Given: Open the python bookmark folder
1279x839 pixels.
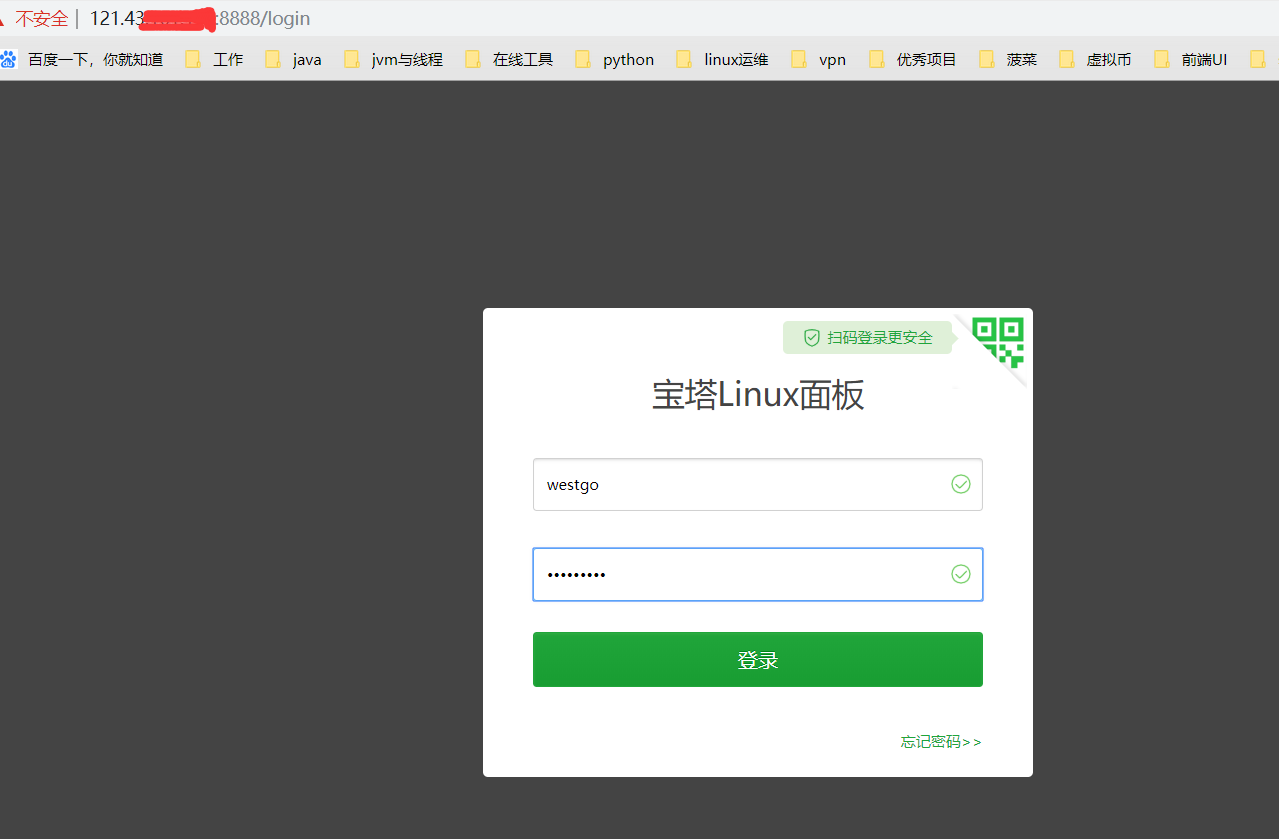Looking at the screenshot, I should coord(615,60).
